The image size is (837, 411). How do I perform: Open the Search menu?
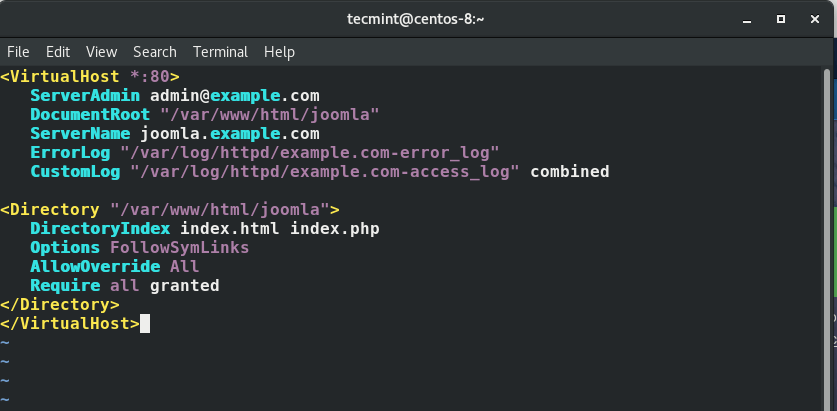154,51
